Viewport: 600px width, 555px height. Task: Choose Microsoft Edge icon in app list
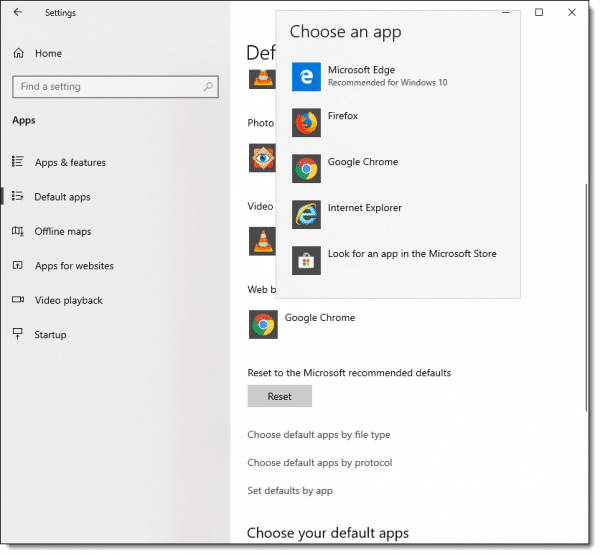coord(306,77)
